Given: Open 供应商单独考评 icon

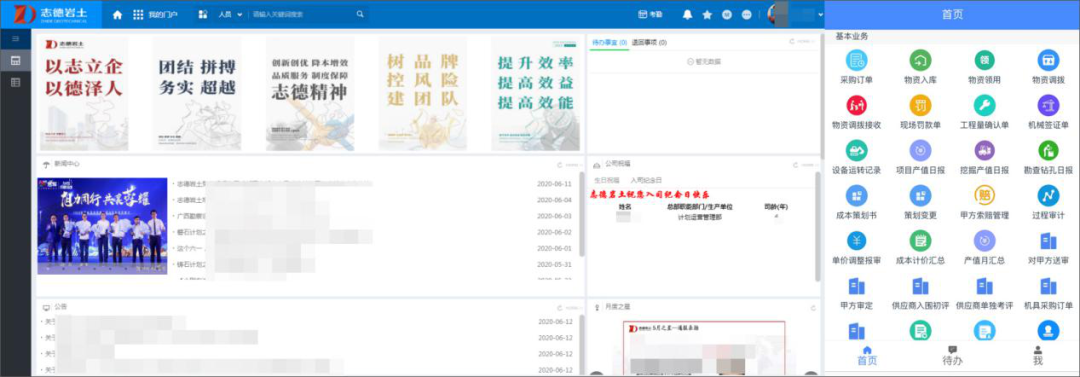Looking at the screenshot, I should 984,286.
